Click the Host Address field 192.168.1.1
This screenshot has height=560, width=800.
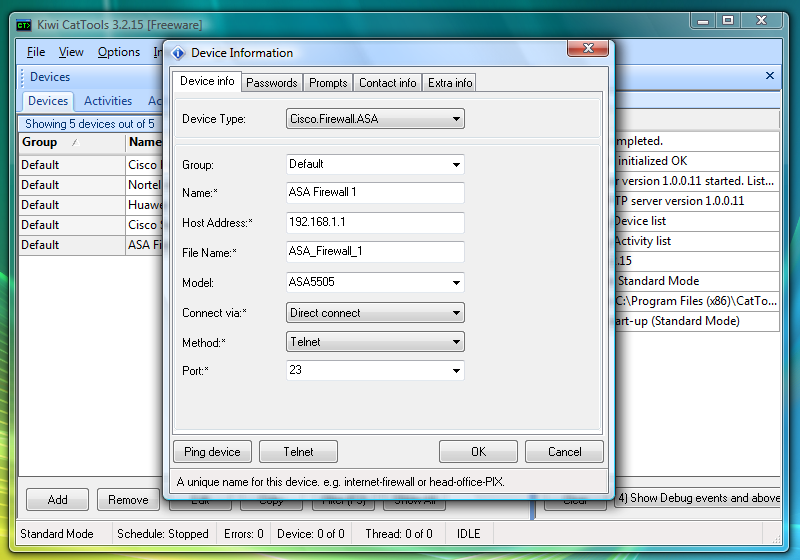(375, 222)
